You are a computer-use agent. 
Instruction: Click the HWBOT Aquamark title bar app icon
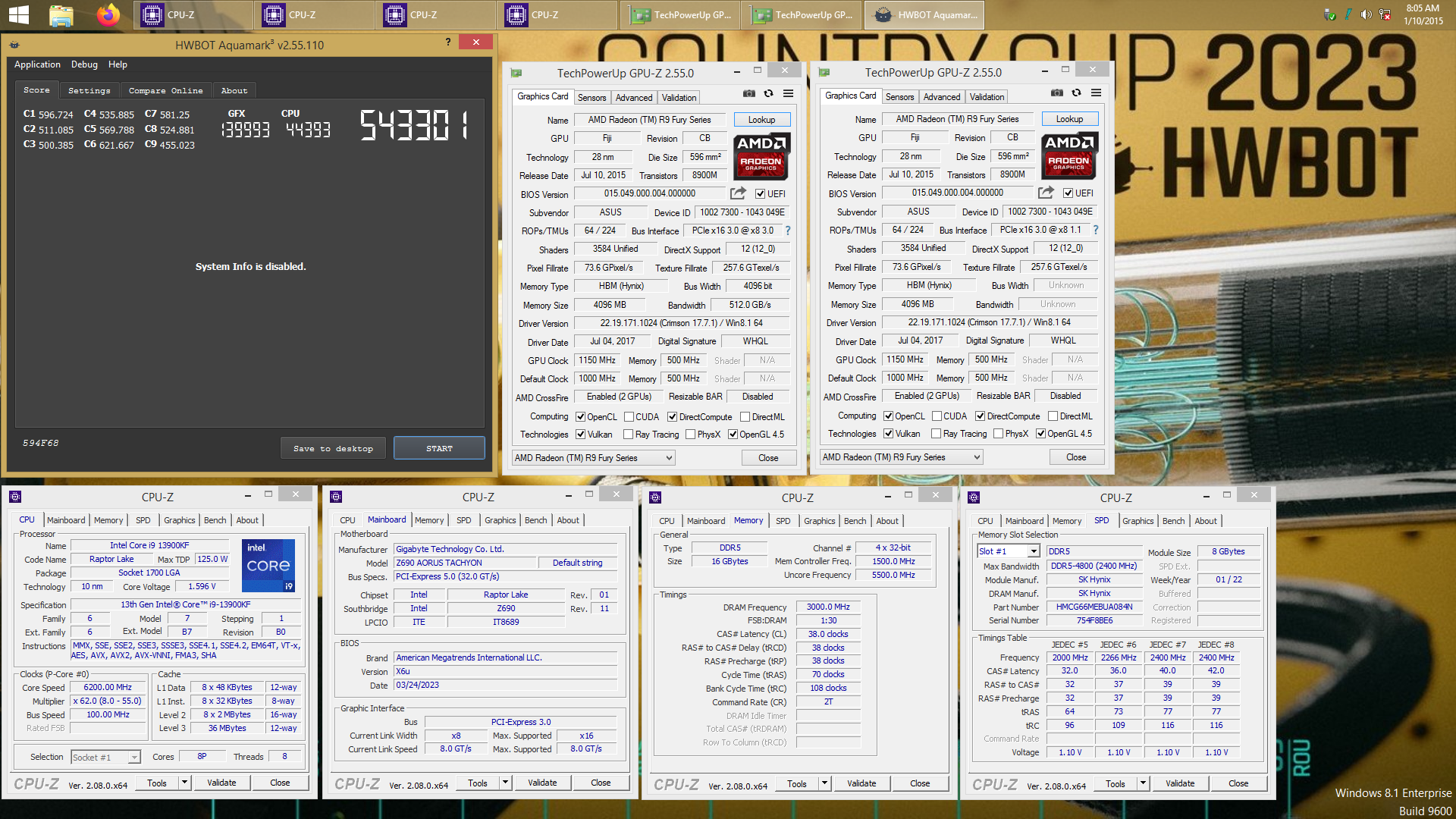coord(14,45)
